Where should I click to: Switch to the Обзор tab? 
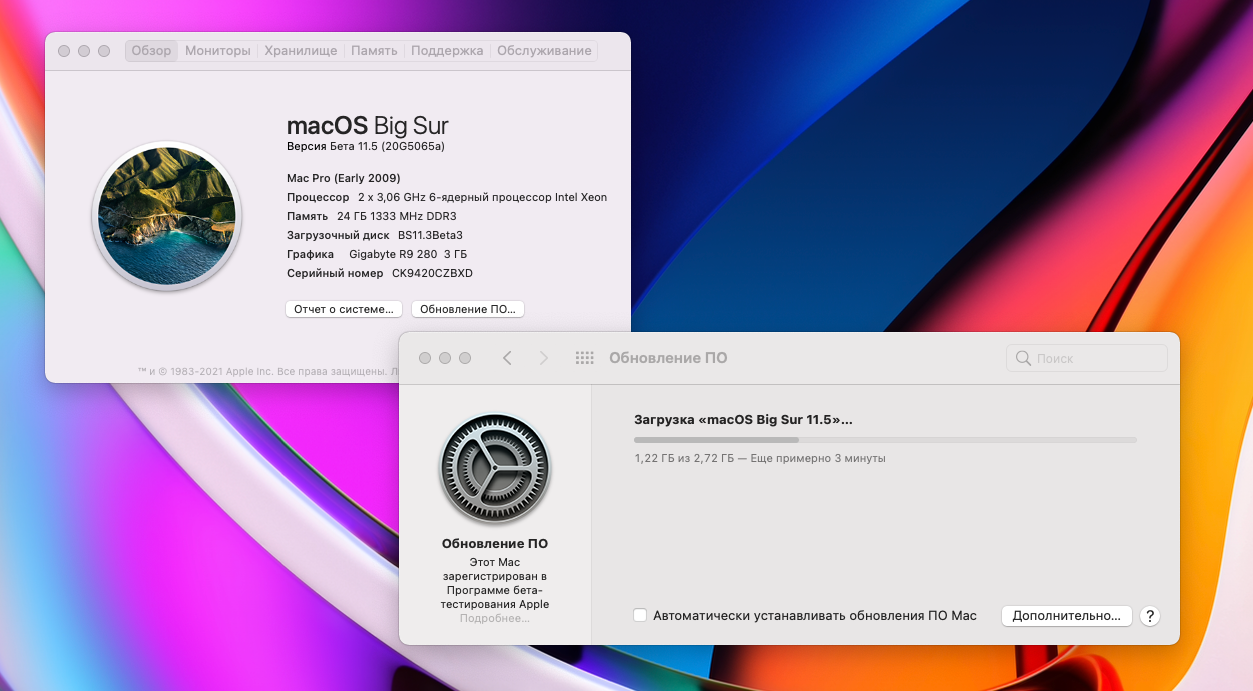pyautogui.click(x=152, y=51)
